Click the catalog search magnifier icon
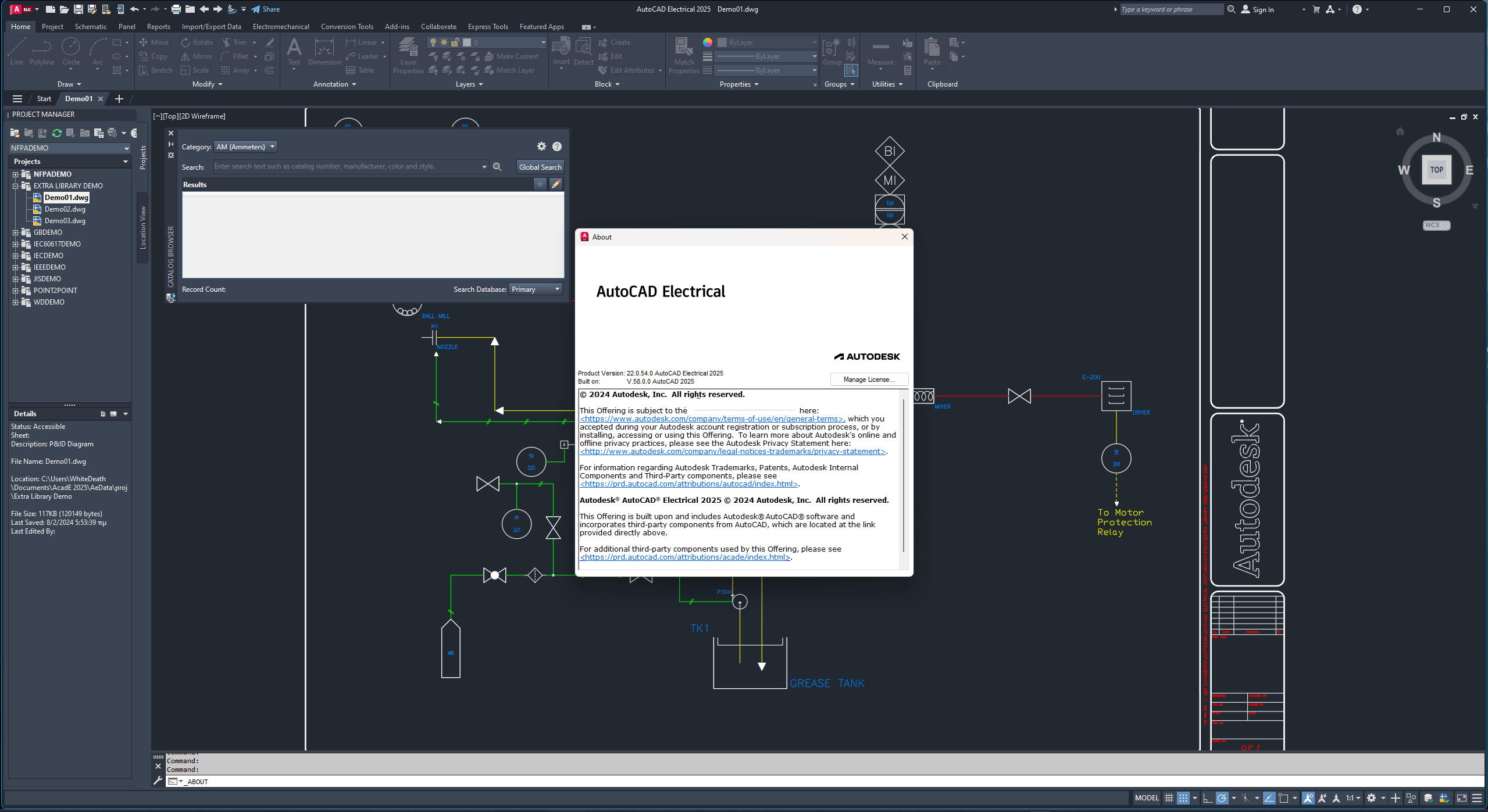 click(497, 167)
